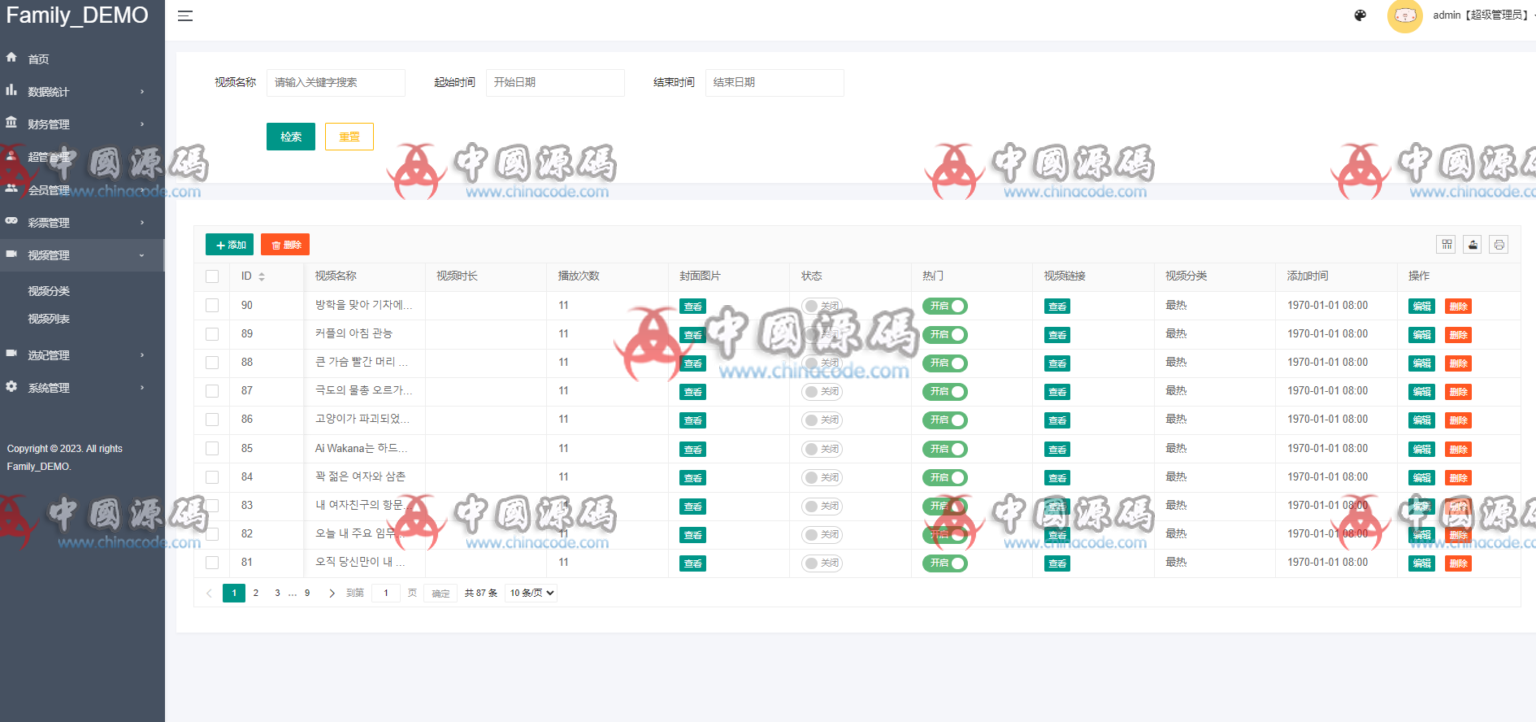Viewport: 1536px width, 722px height.
Task: Click the green 检索 search button
Action: [291, 137]
